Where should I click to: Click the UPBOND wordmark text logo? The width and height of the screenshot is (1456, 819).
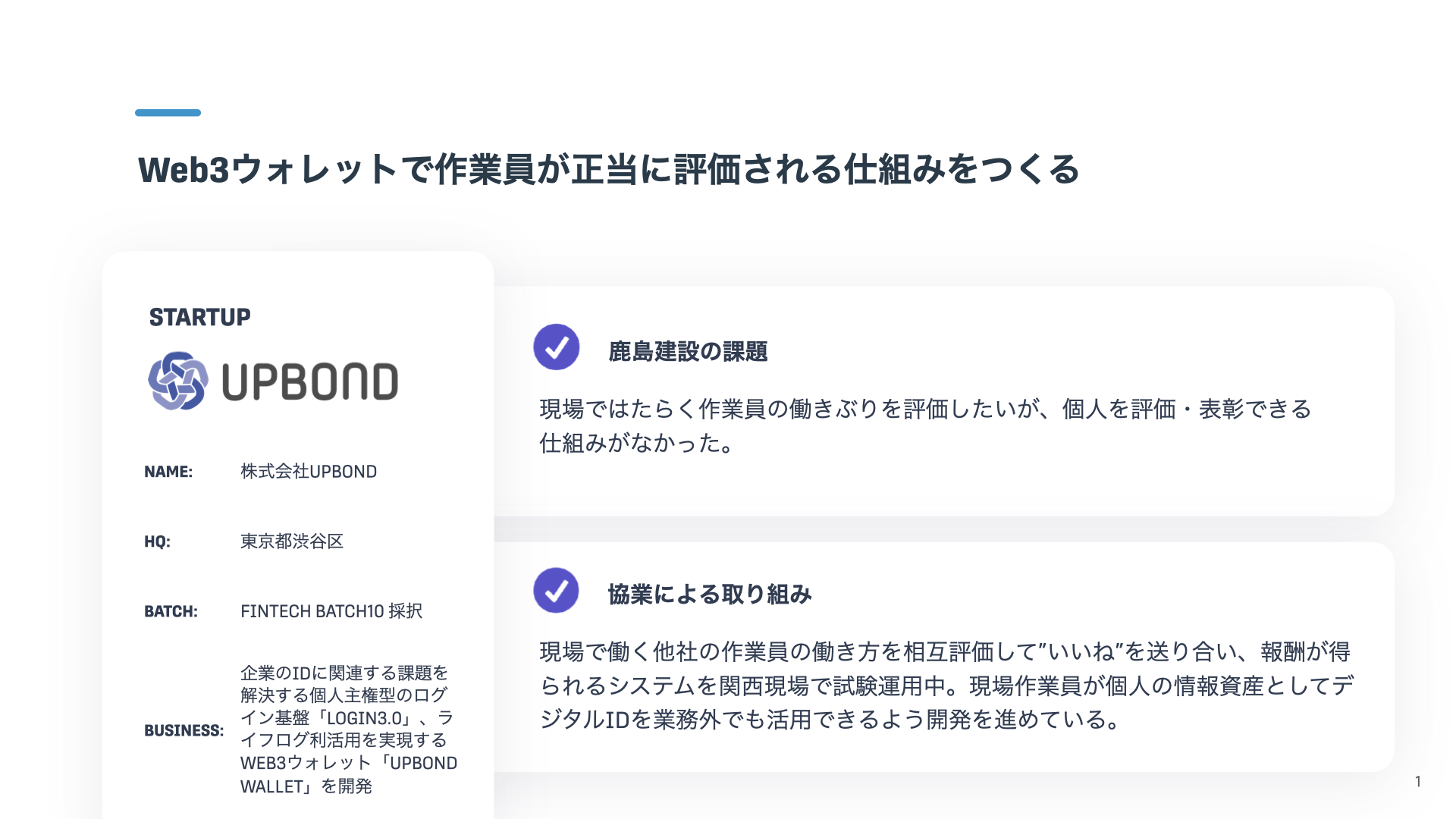pyautogui.click(x=310, y=381)
